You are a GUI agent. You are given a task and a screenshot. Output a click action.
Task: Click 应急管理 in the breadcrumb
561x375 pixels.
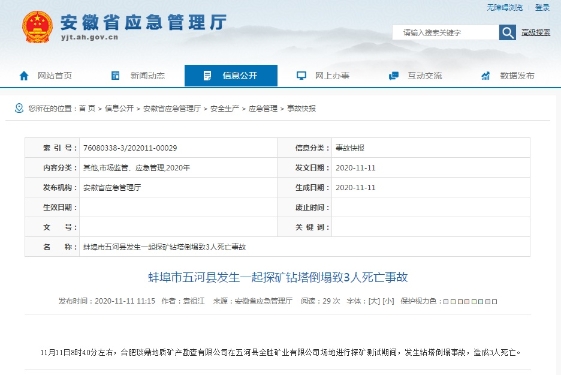[x=263, y=108]
